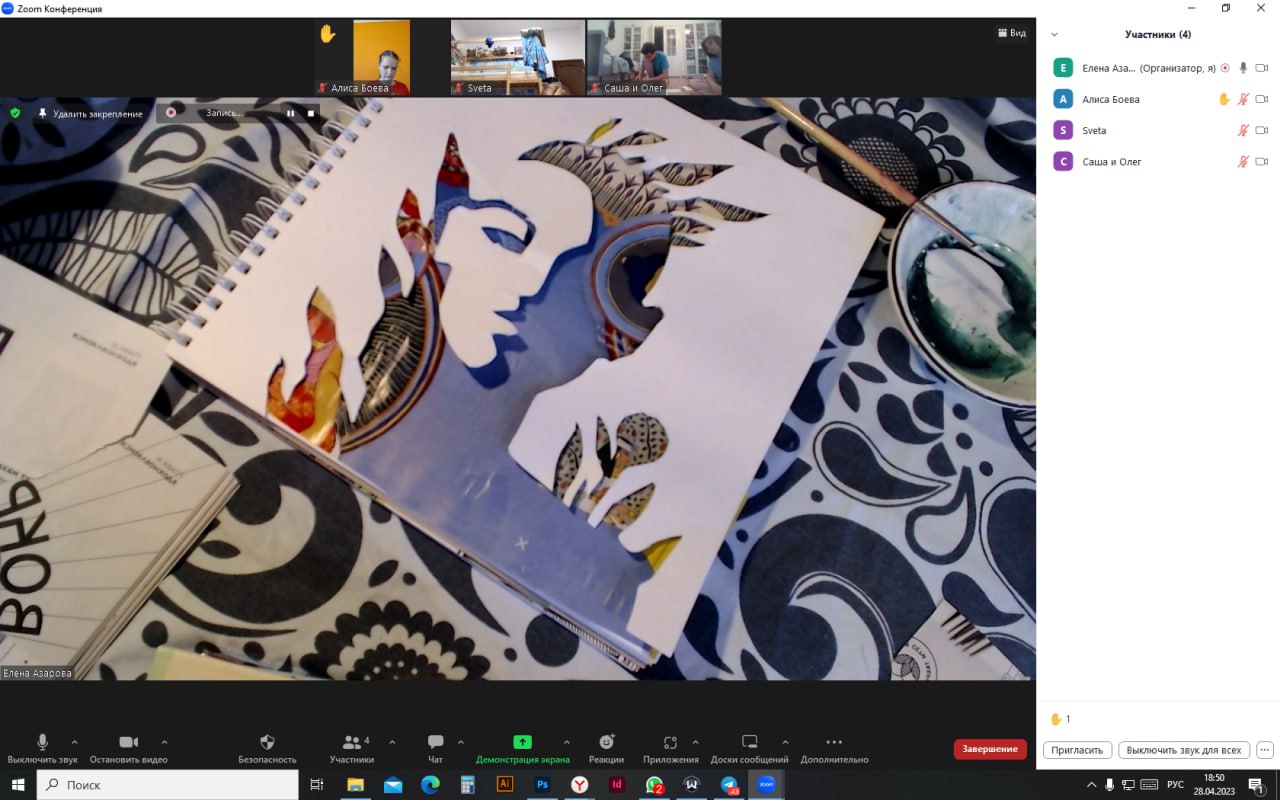Pause the recording
Image resolution: width=1280 pixels, height=800 pixels.
(x=291, y=113)
